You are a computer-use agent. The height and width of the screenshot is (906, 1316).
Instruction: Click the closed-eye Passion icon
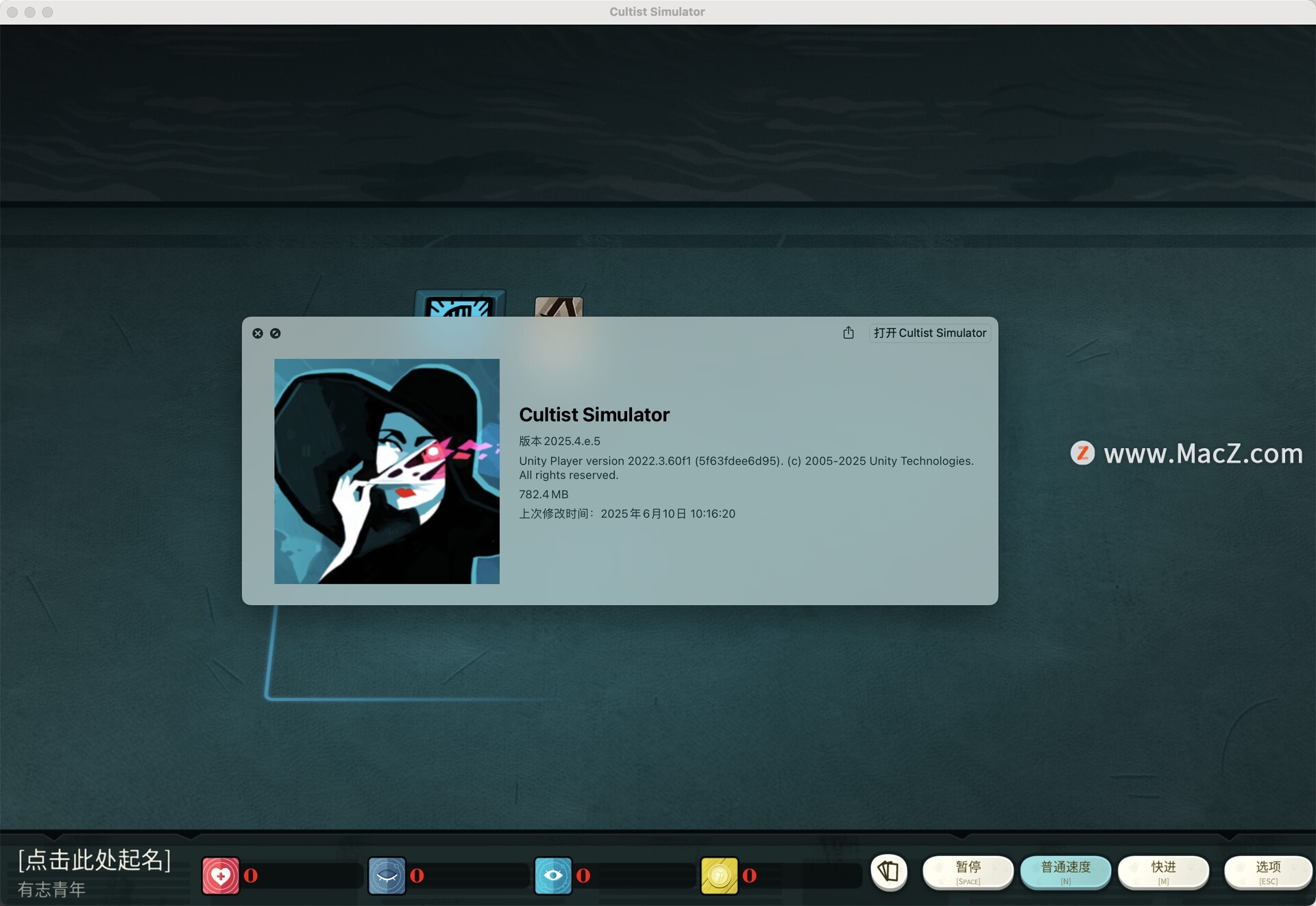click(x=387, y=875)
